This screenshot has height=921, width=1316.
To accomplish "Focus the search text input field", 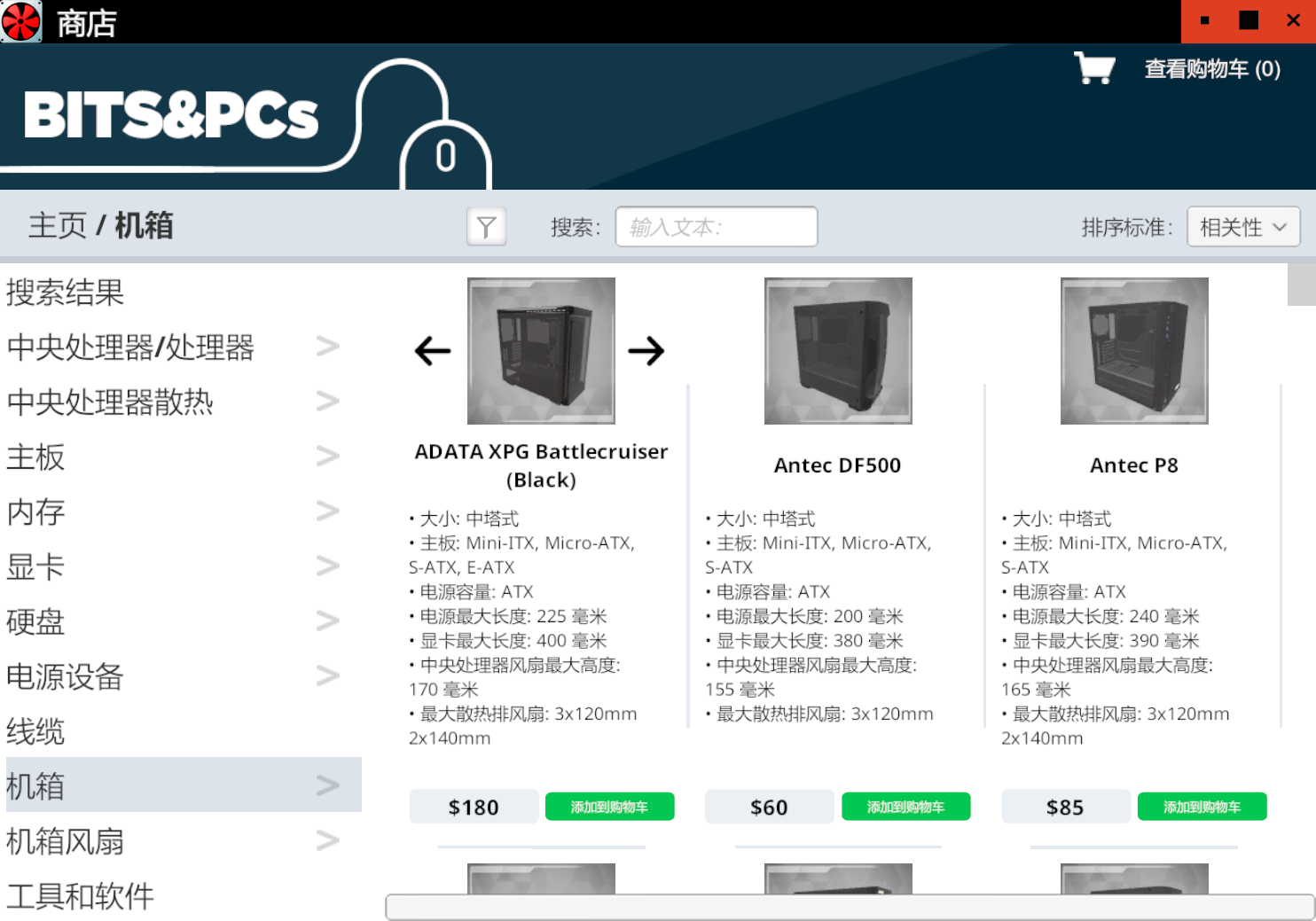I will (717, 227).
